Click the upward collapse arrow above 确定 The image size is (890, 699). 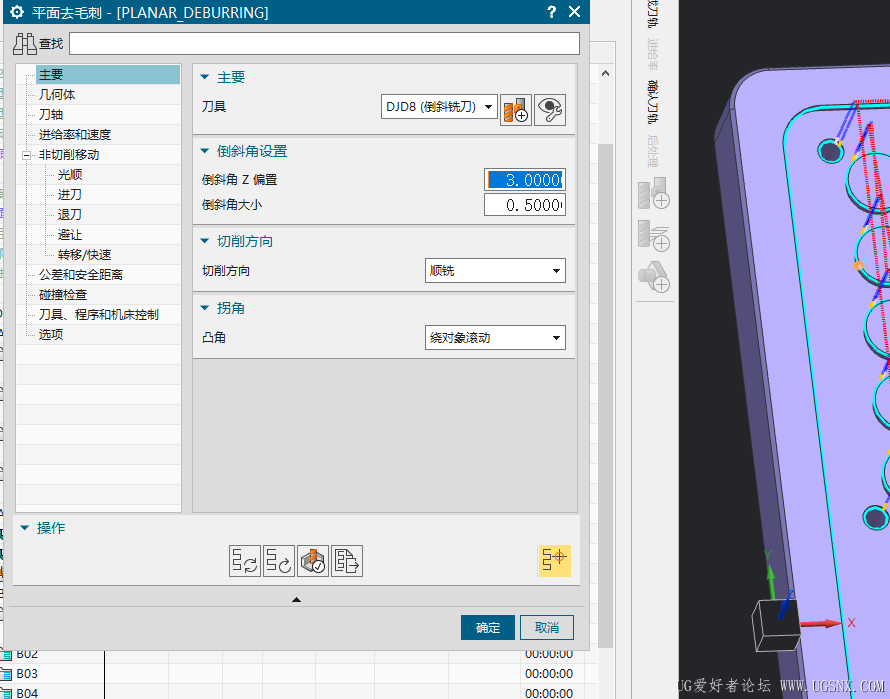pyautogui.click(x=296, y=600)
